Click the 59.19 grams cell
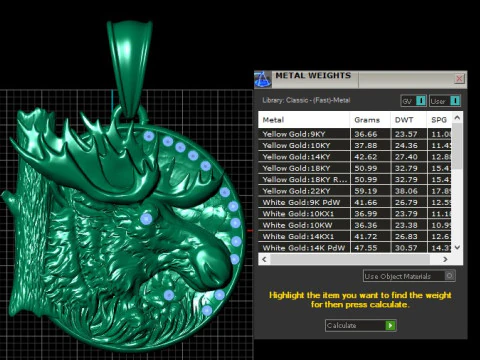This screenshot has height=360, width=480. coord(370,191)
